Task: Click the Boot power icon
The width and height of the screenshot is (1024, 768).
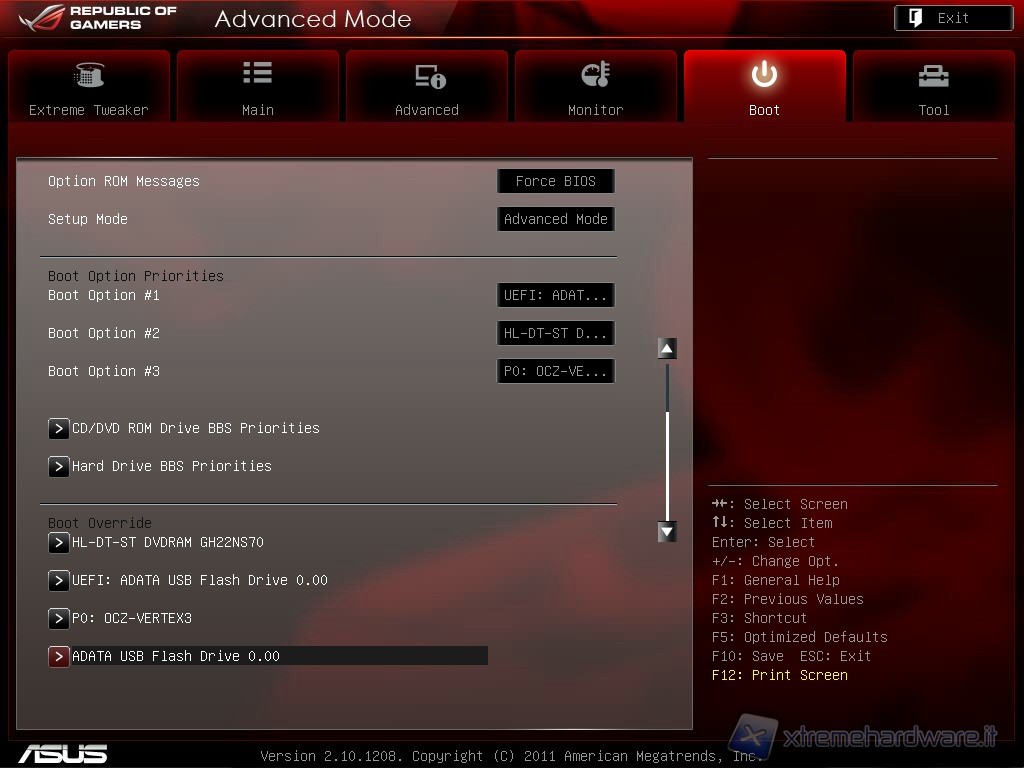Action: pos(764,75)
